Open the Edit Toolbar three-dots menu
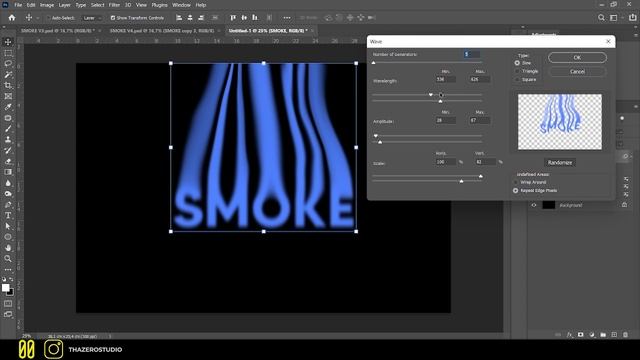Image resolution: width=640 pixels, height=360 pixels. pos(8,269)
